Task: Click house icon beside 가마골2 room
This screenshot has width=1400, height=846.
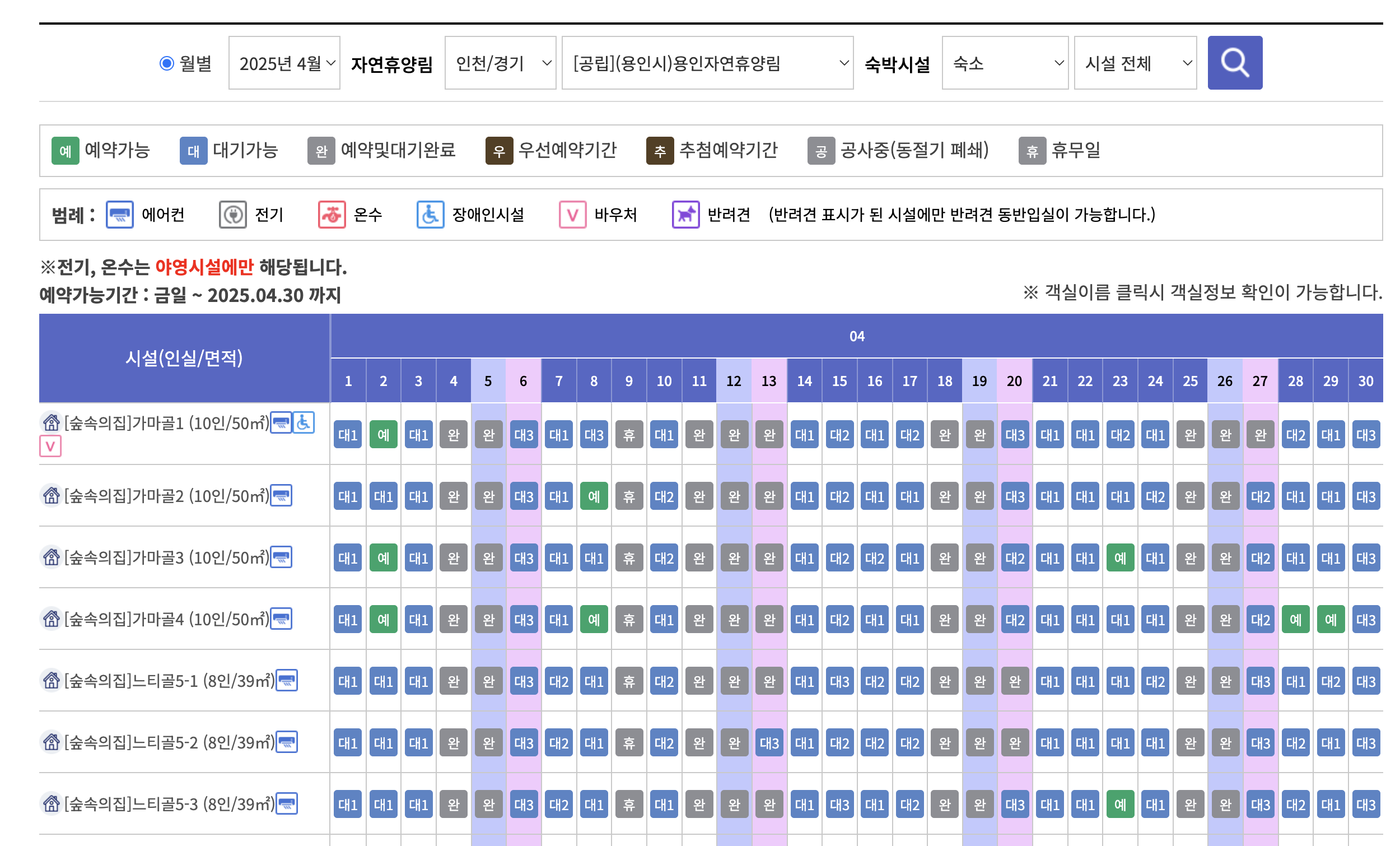Action: [51, 495]
